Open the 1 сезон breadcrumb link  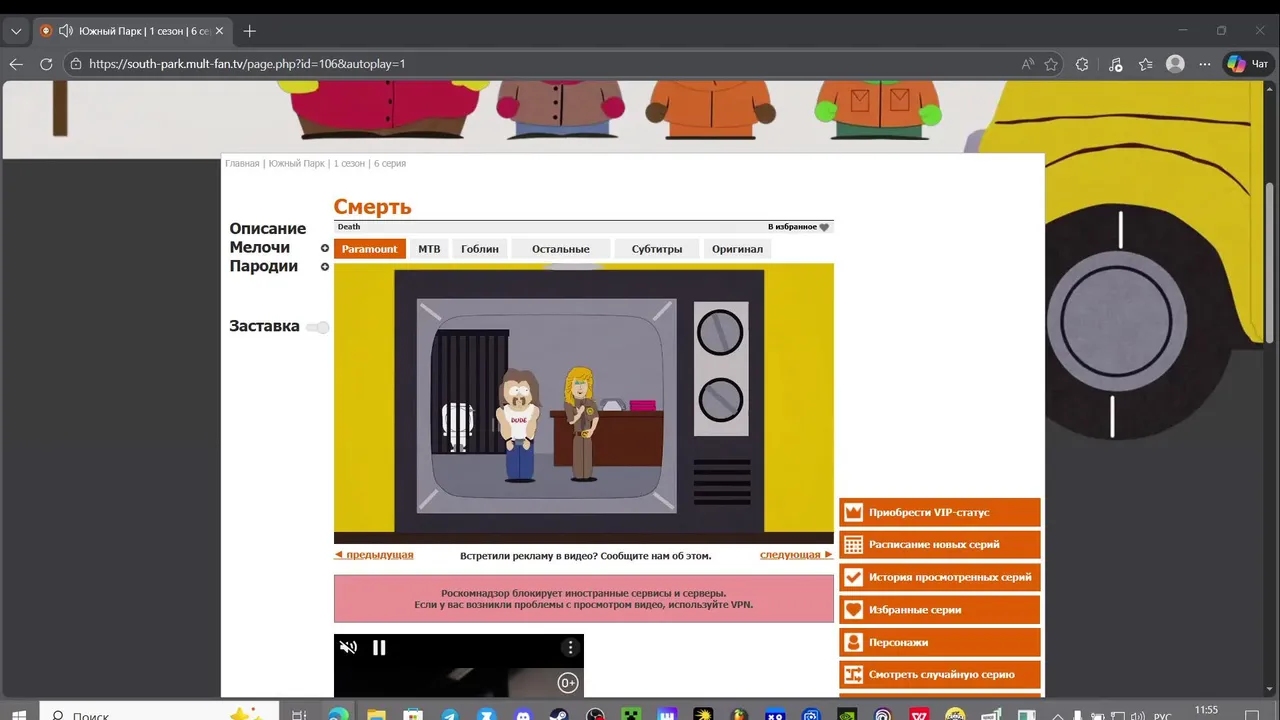click(x=349, y=163)
